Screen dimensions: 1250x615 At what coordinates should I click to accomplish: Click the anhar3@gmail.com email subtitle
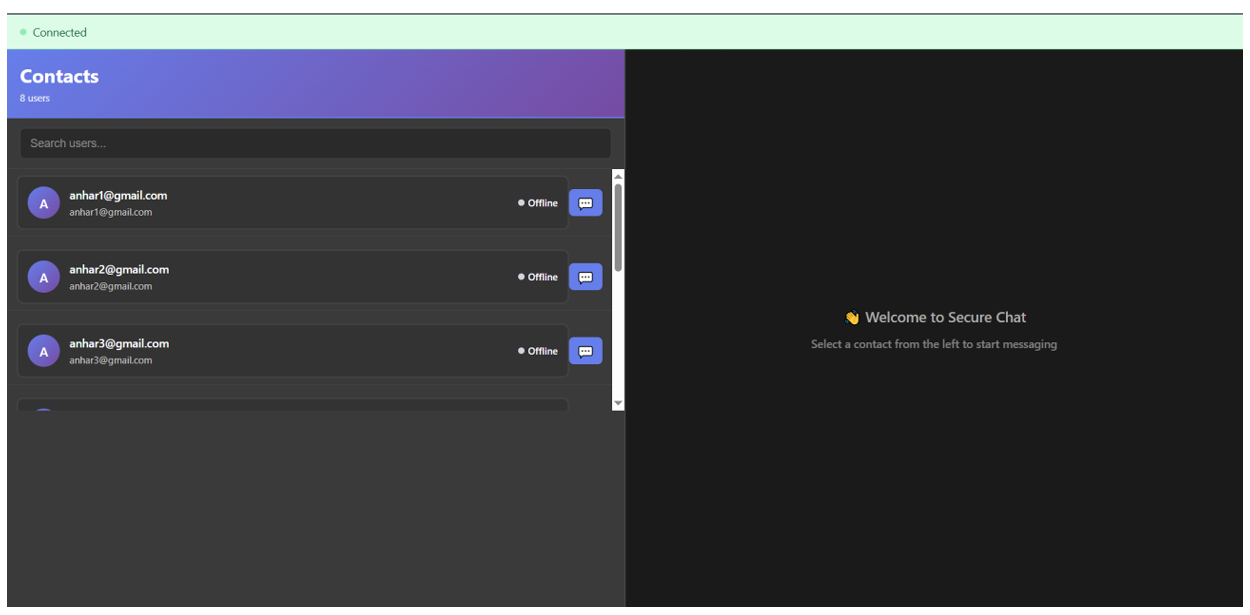[110, 360]
